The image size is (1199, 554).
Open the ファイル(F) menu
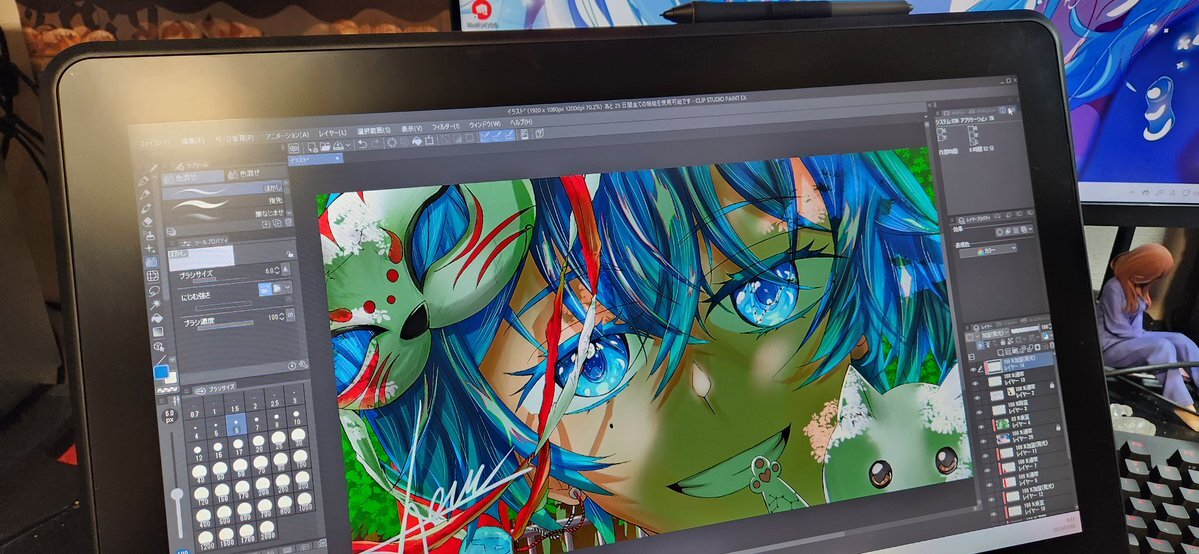tap(154, 143)
